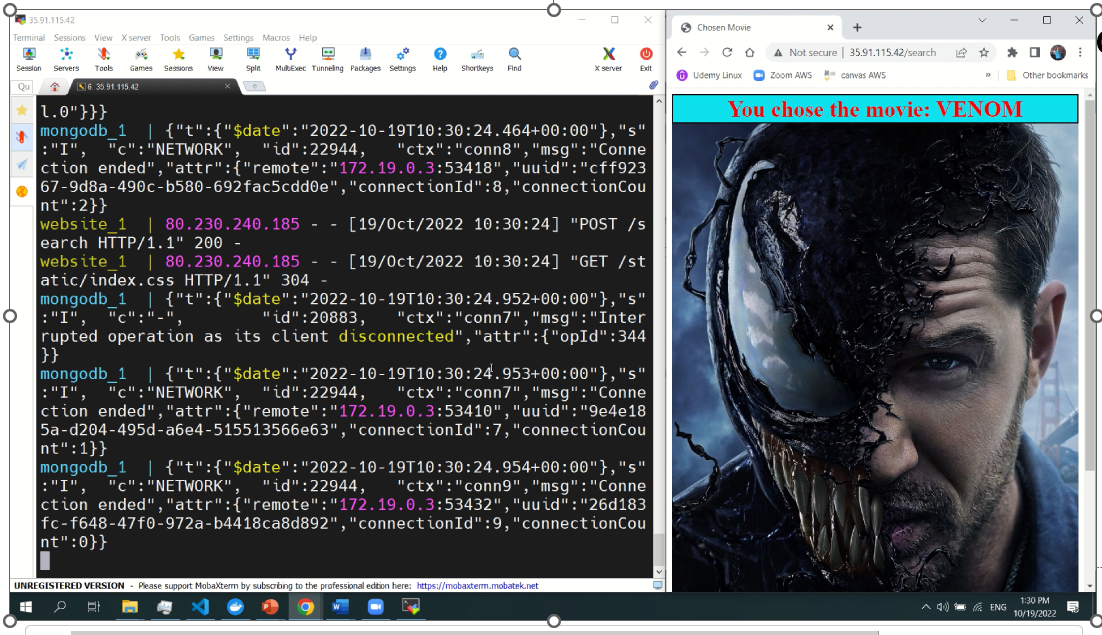This screenshot has width=1102, height=635.
Task: Enable MultiExec mode
Action: coord(290,55)
